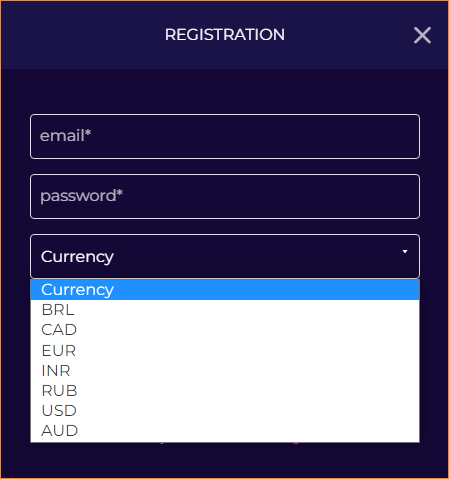Focus the email input field
Screen dimensions: 449x479
pyautogui.click(x=225, y=136)
